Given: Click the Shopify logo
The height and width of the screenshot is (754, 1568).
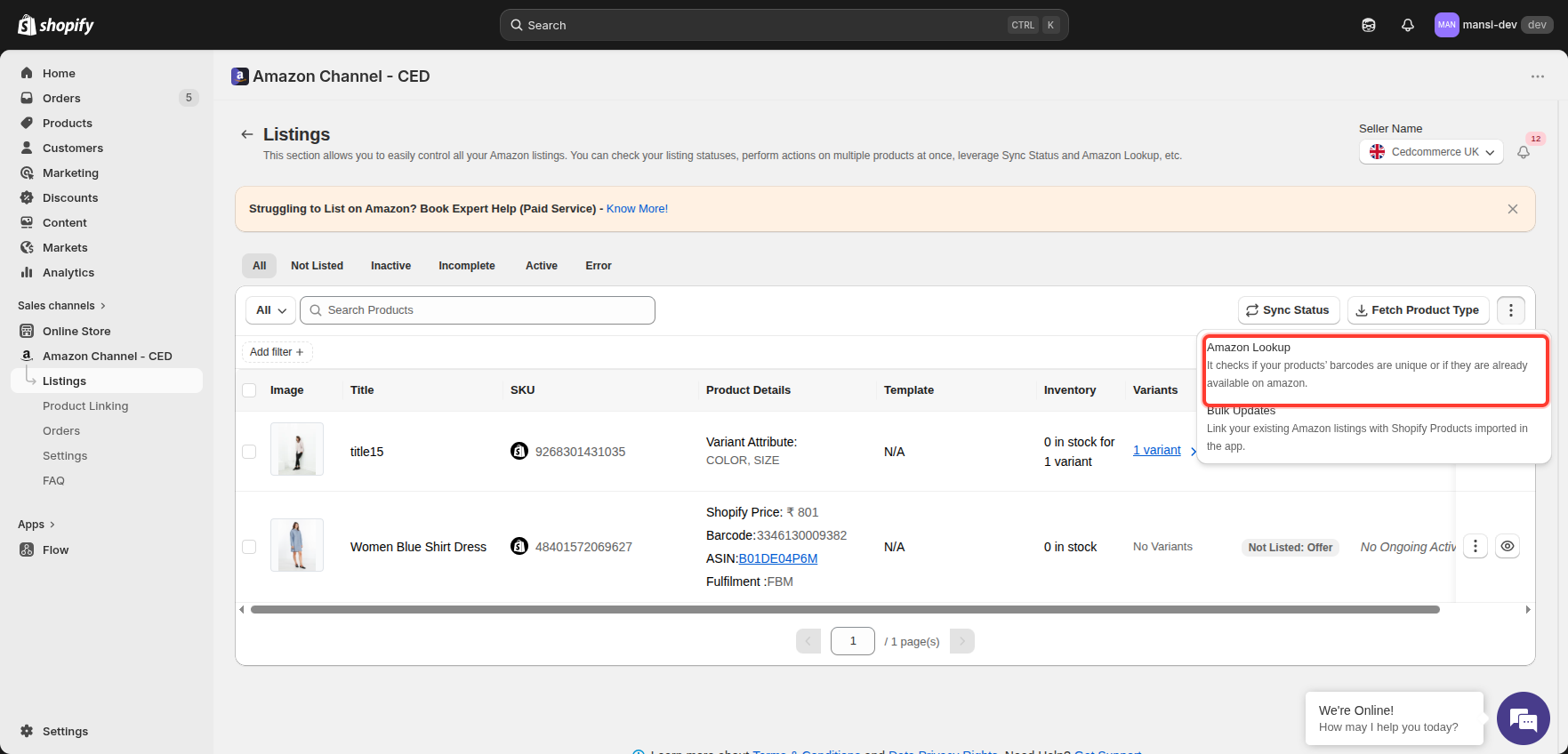Looking at the screenshot, I should click(x=56, y=25).
